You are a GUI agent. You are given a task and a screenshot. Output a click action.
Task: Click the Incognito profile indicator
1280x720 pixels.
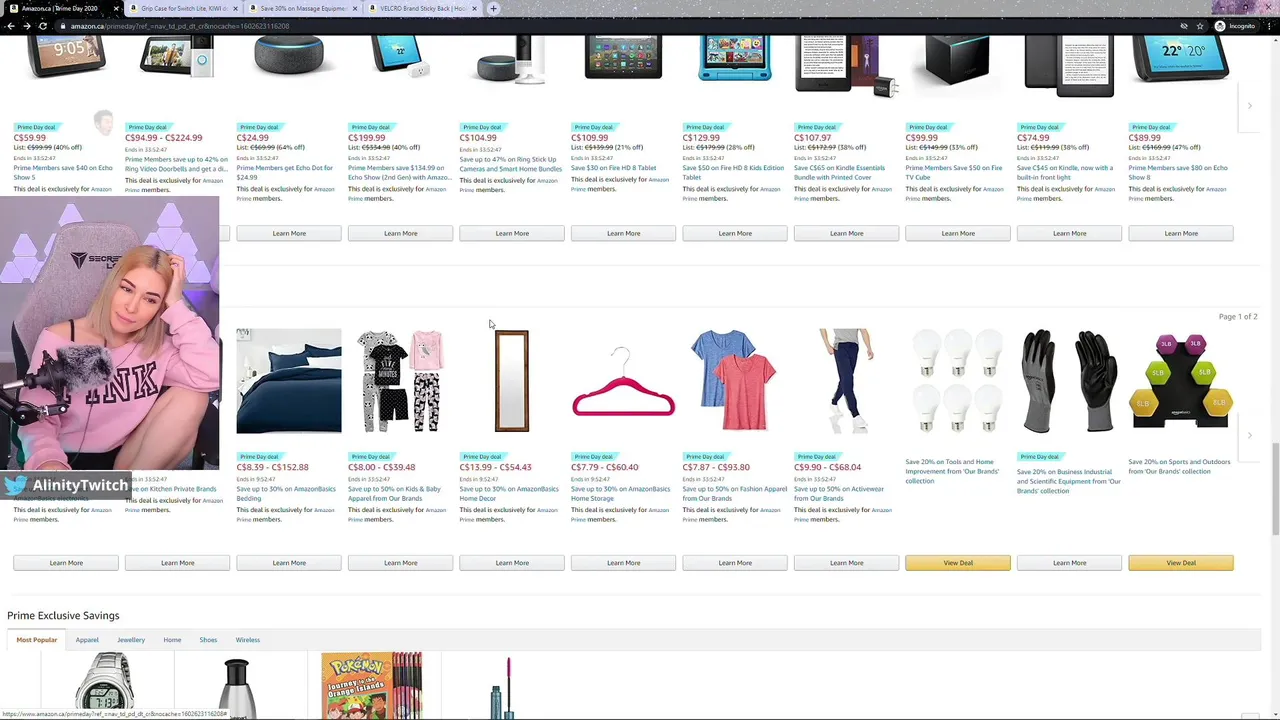click(1235, 26)
